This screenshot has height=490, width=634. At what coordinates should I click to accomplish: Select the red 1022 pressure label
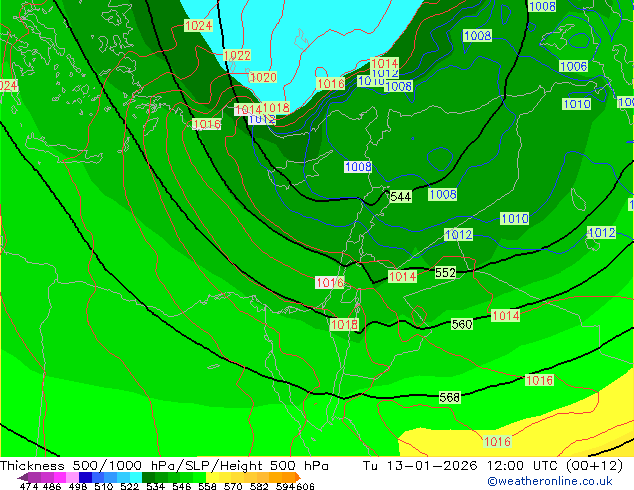pyautogui.click(x=237, y=55)
